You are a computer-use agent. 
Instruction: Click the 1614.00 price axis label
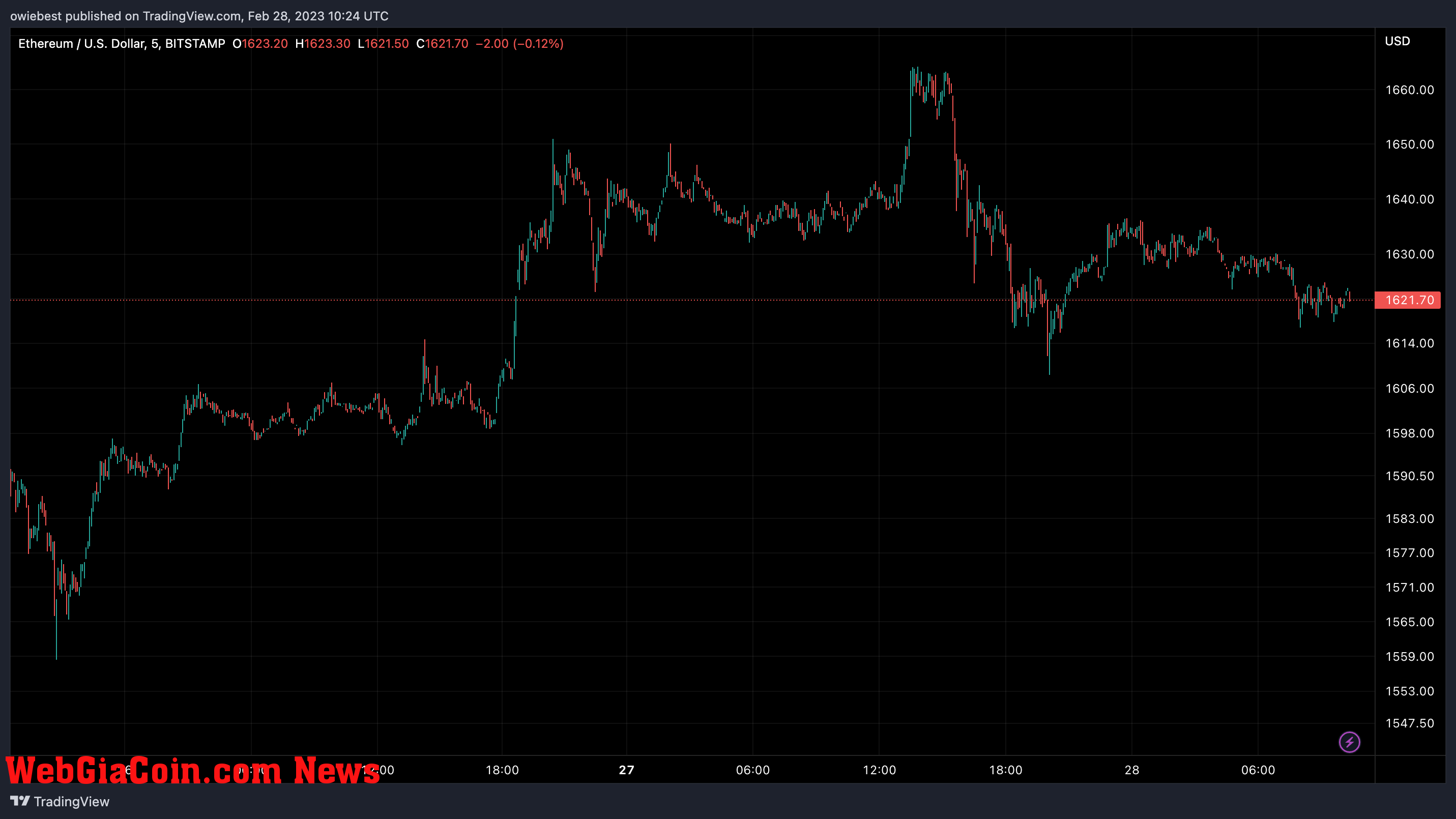[1410, 343]
